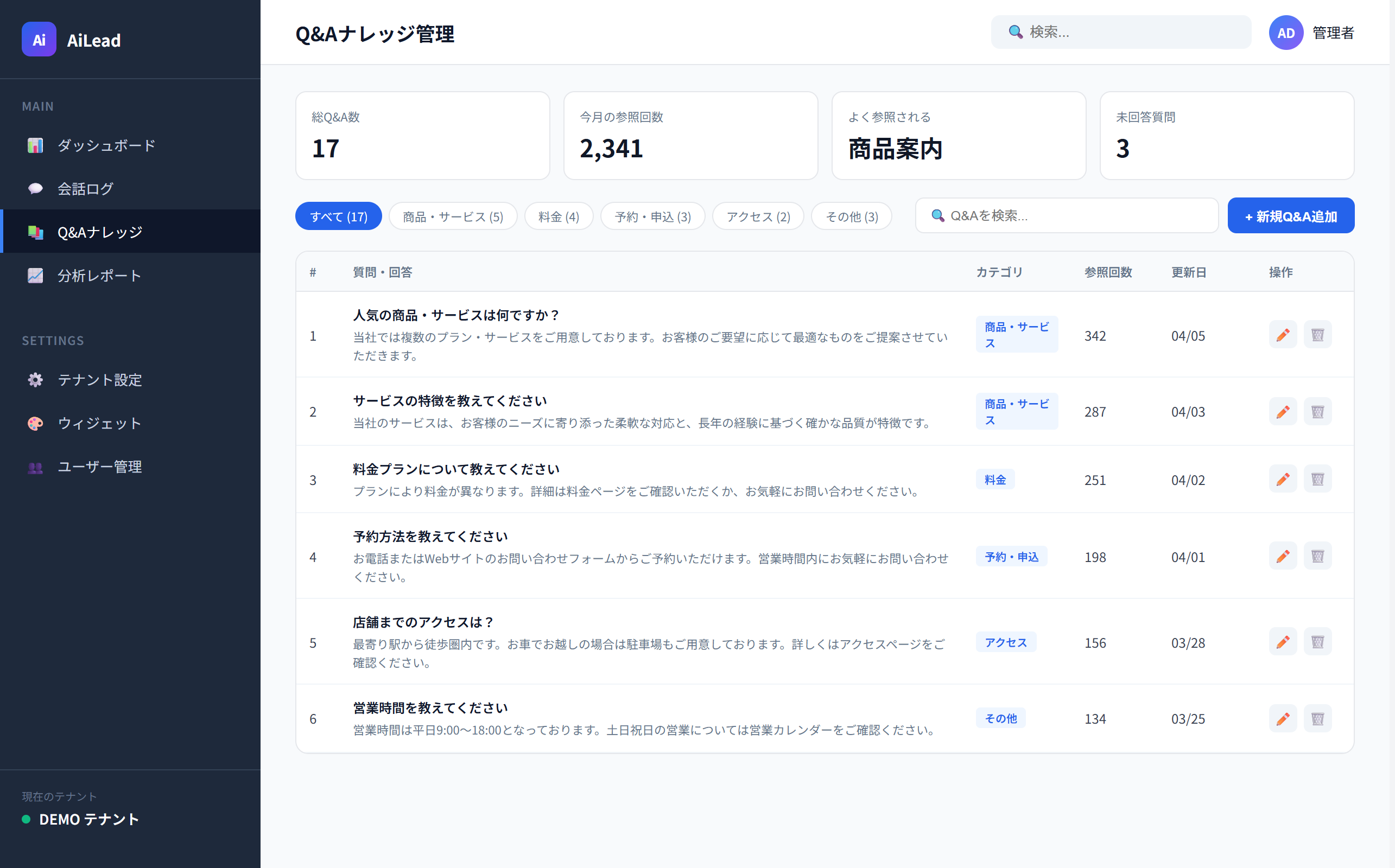
Task: Edit the 人気の商品 question with pencil icon
Action: tap(1283, 335)
